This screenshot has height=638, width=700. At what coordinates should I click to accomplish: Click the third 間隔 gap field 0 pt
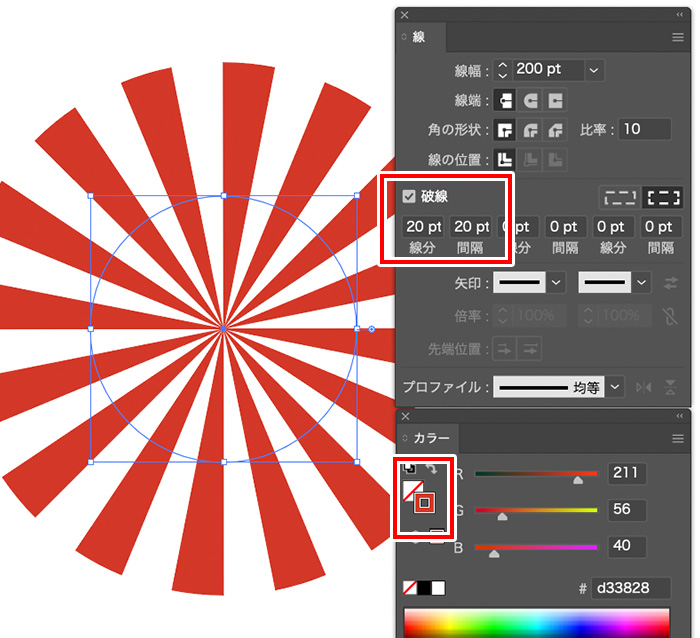(x=661, y=227)
